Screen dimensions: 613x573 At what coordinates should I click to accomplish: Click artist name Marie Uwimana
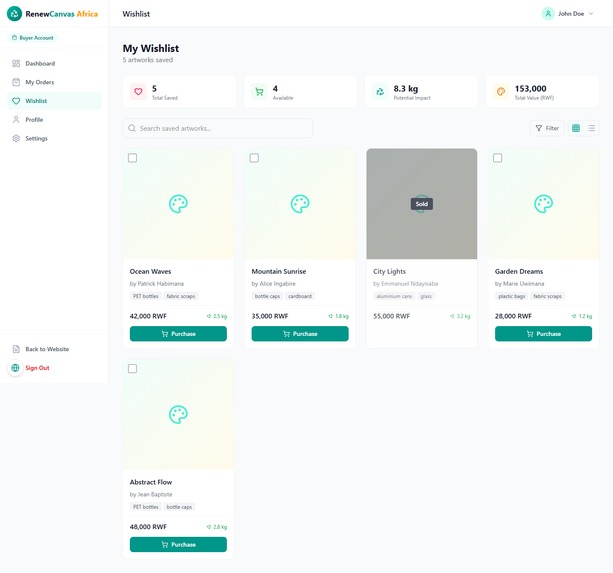(523, 284)
